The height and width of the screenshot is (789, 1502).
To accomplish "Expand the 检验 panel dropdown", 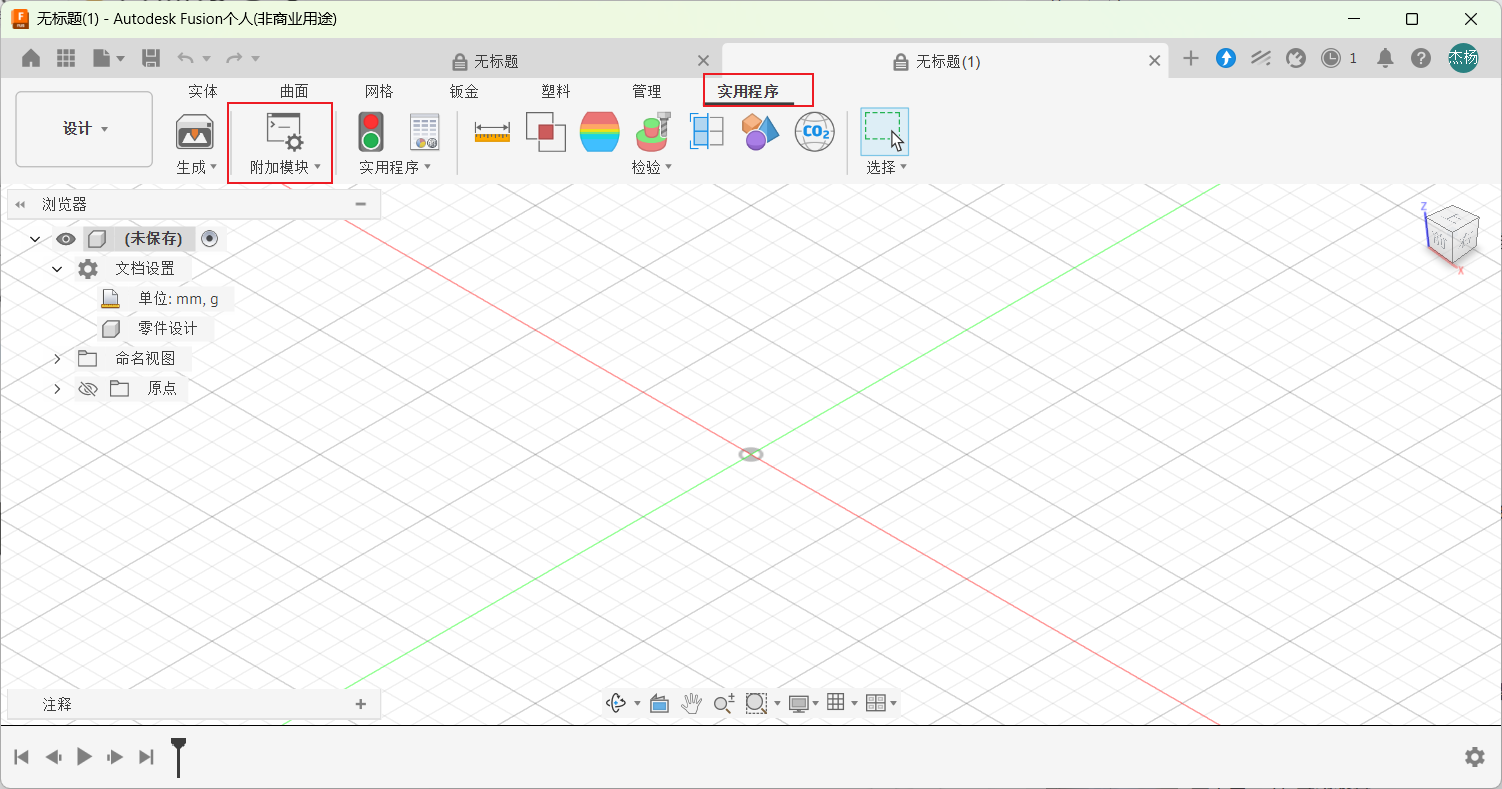I will click(x=652, y=167).
